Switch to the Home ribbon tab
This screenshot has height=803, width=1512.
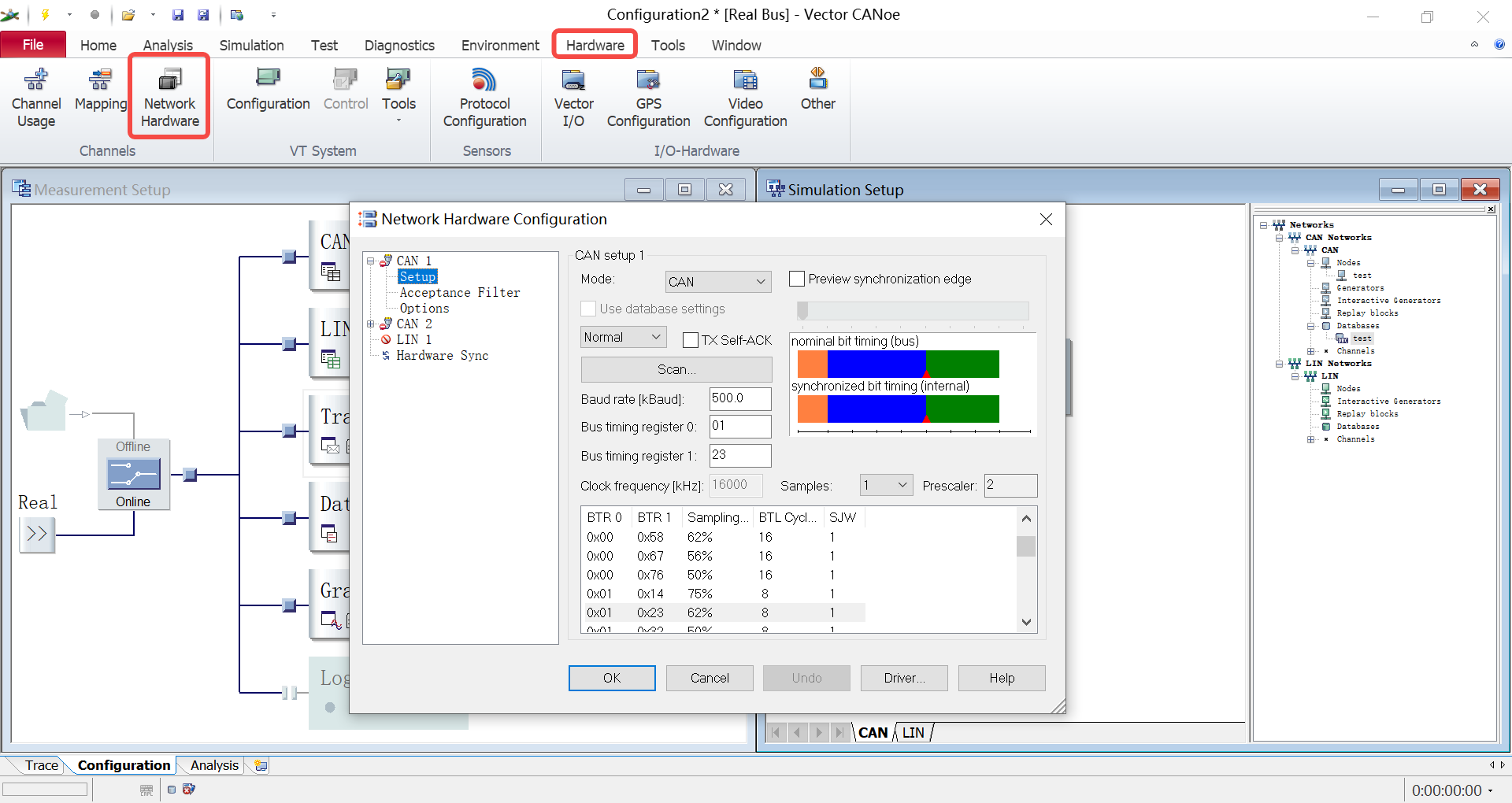pos(98,46)
